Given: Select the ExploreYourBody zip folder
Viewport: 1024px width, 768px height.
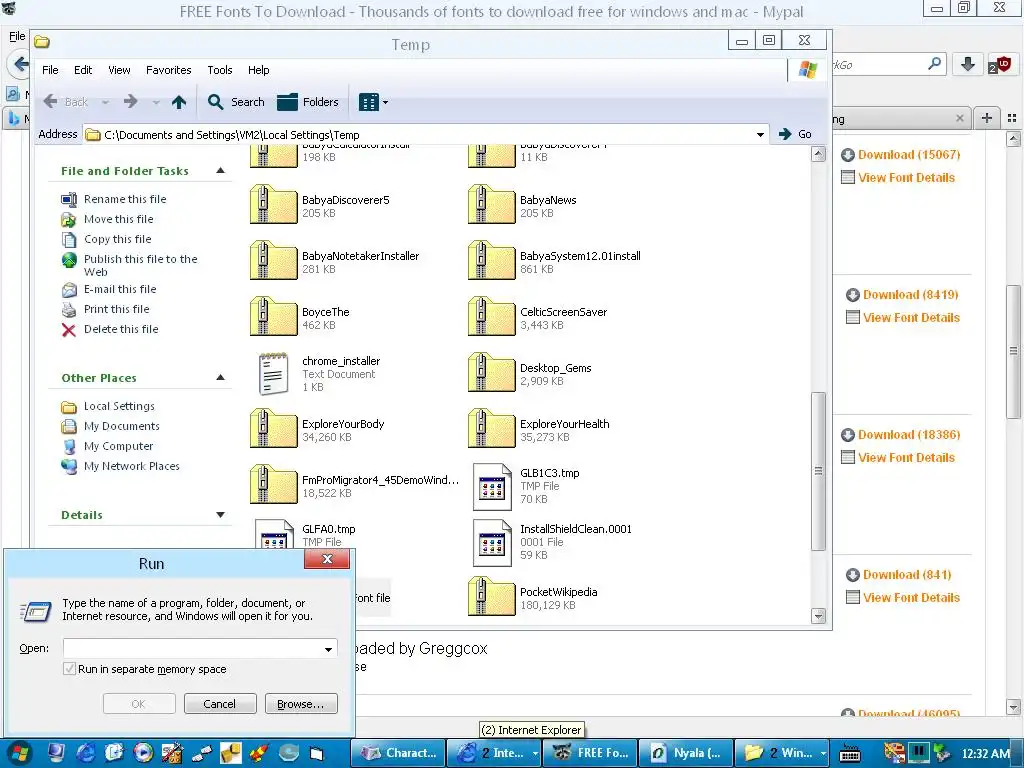Looking at the screenshot, I should tap(317, 430).
